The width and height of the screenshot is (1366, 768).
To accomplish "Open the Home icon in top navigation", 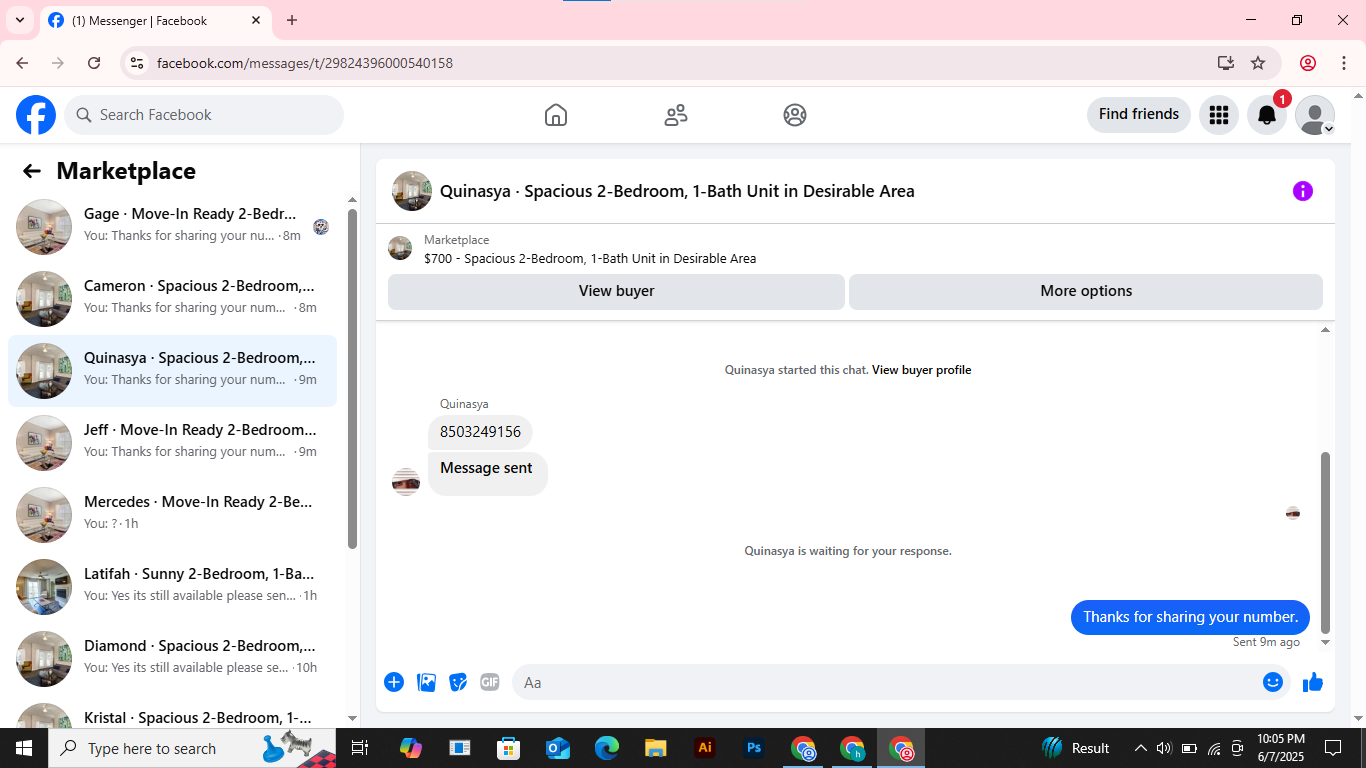I will tap(556, 115).
